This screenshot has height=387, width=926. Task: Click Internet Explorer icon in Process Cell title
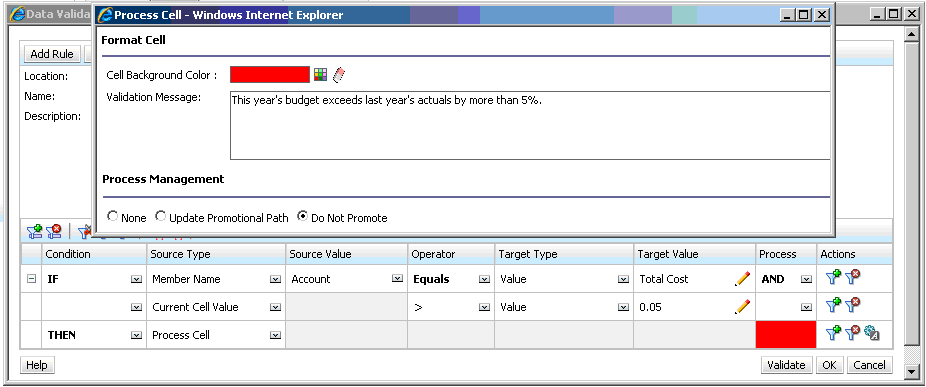pos(105,15)
